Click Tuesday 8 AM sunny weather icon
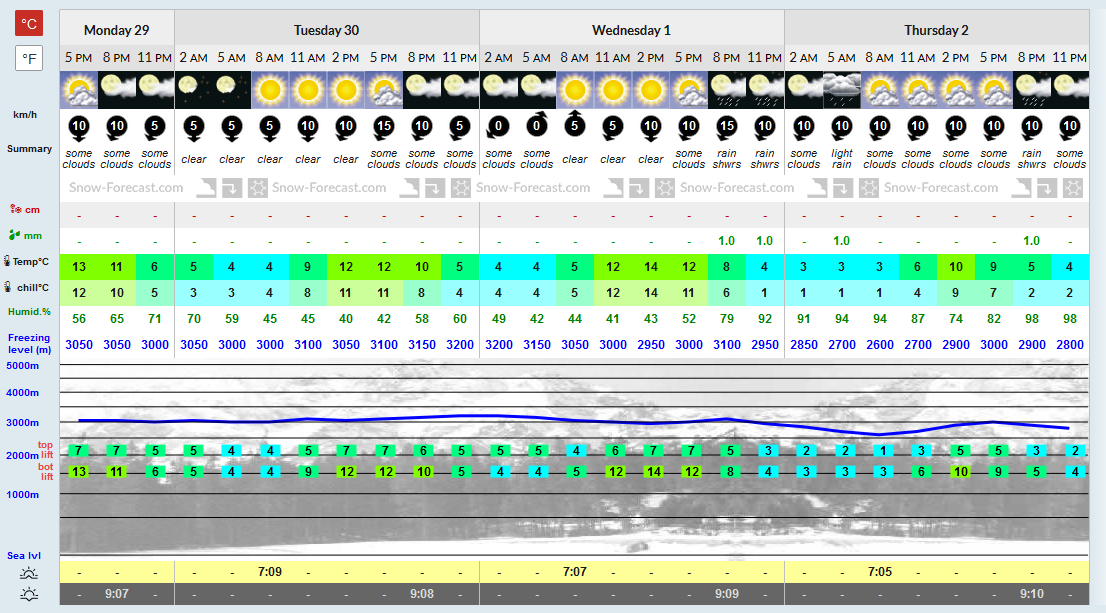Image resolution: width=1106 pixels, height=613 pixels. pos(269,90)
